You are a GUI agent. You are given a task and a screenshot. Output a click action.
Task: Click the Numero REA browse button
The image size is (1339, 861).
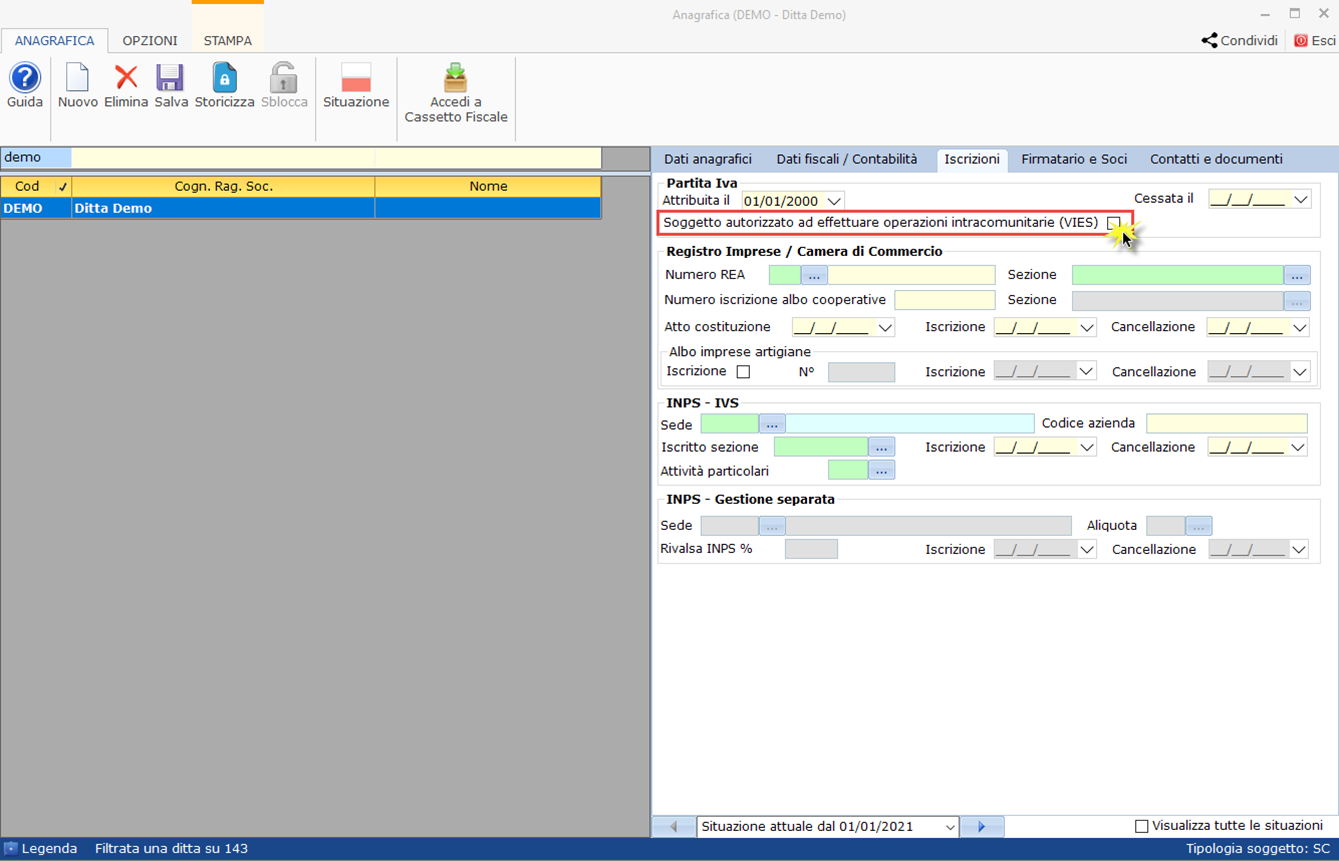pyautogui.click(x=814, y=275)
